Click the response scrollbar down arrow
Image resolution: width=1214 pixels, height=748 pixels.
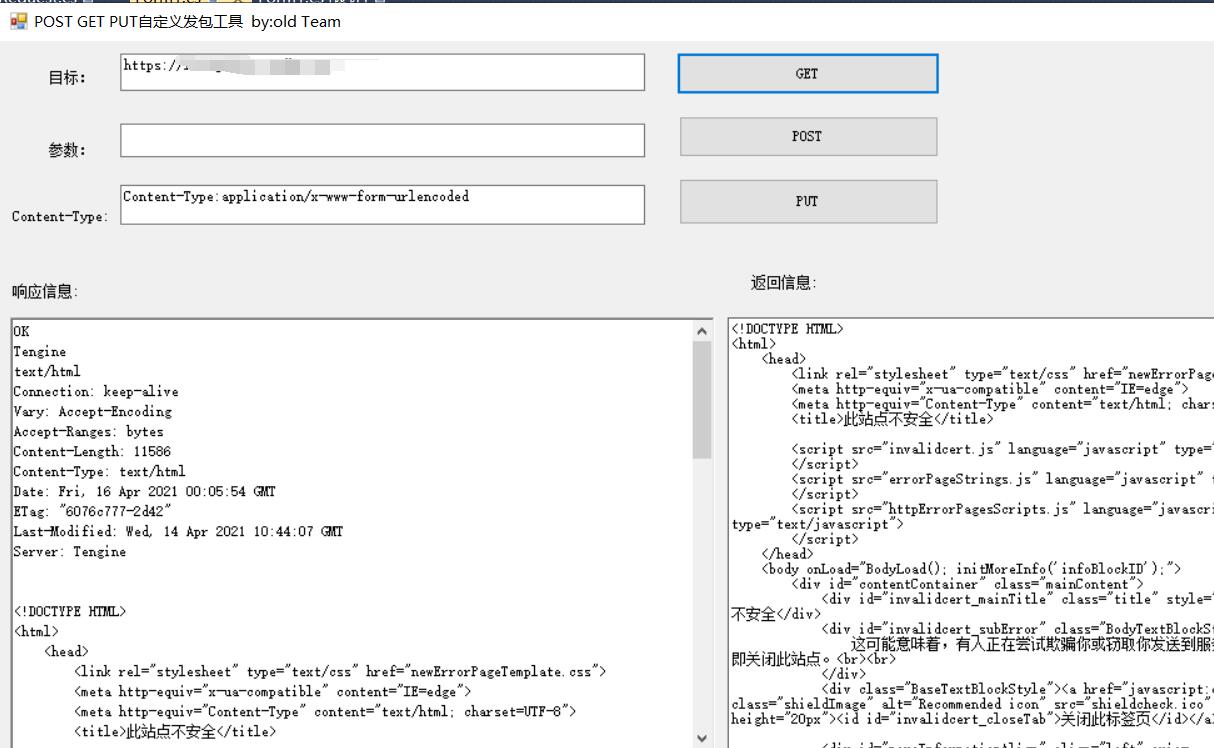(703, 738)
